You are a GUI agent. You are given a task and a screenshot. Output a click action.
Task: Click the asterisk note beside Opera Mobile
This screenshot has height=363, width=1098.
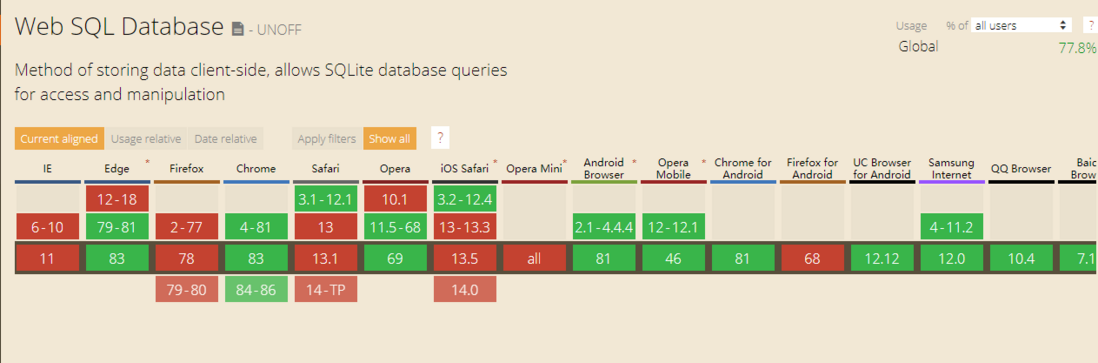[x=704, y=163]
